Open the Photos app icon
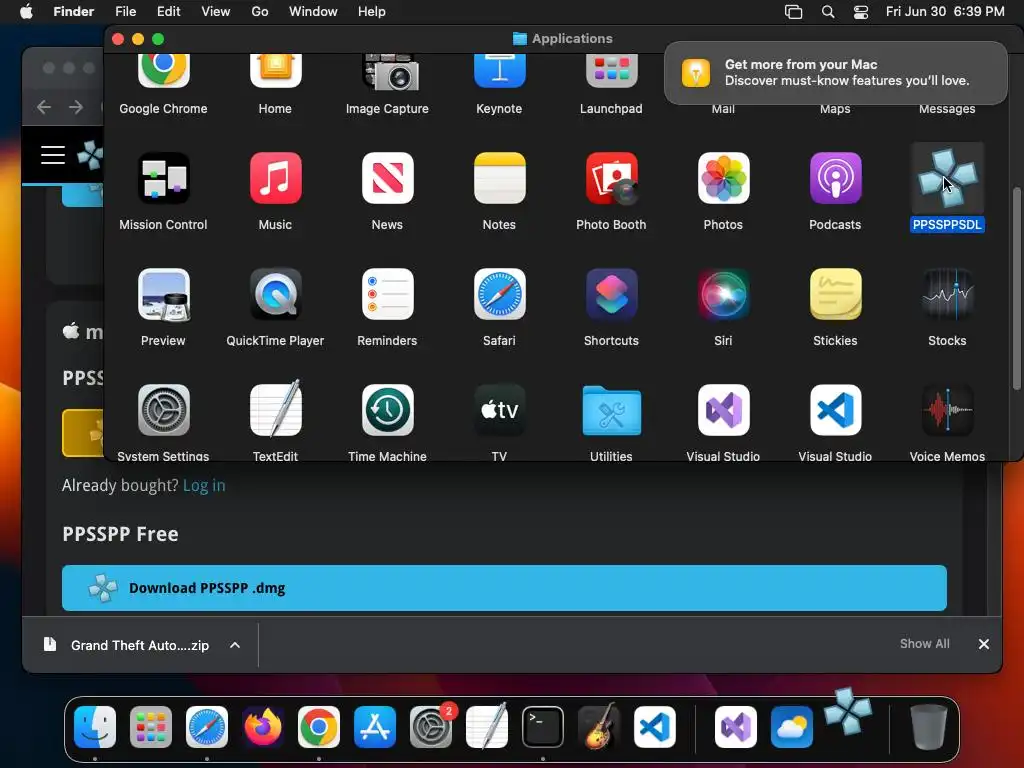Screen dimensions: 1024x768 723,178
